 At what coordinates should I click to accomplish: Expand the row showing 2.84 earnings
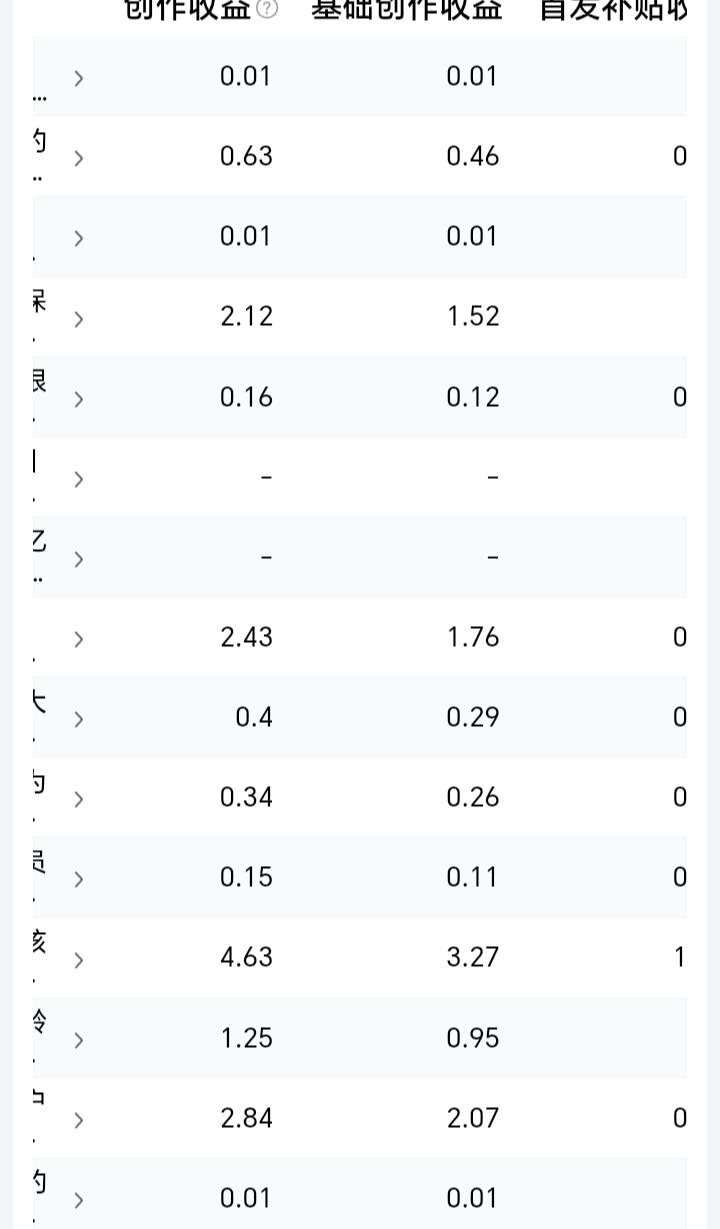point(79,1120)
